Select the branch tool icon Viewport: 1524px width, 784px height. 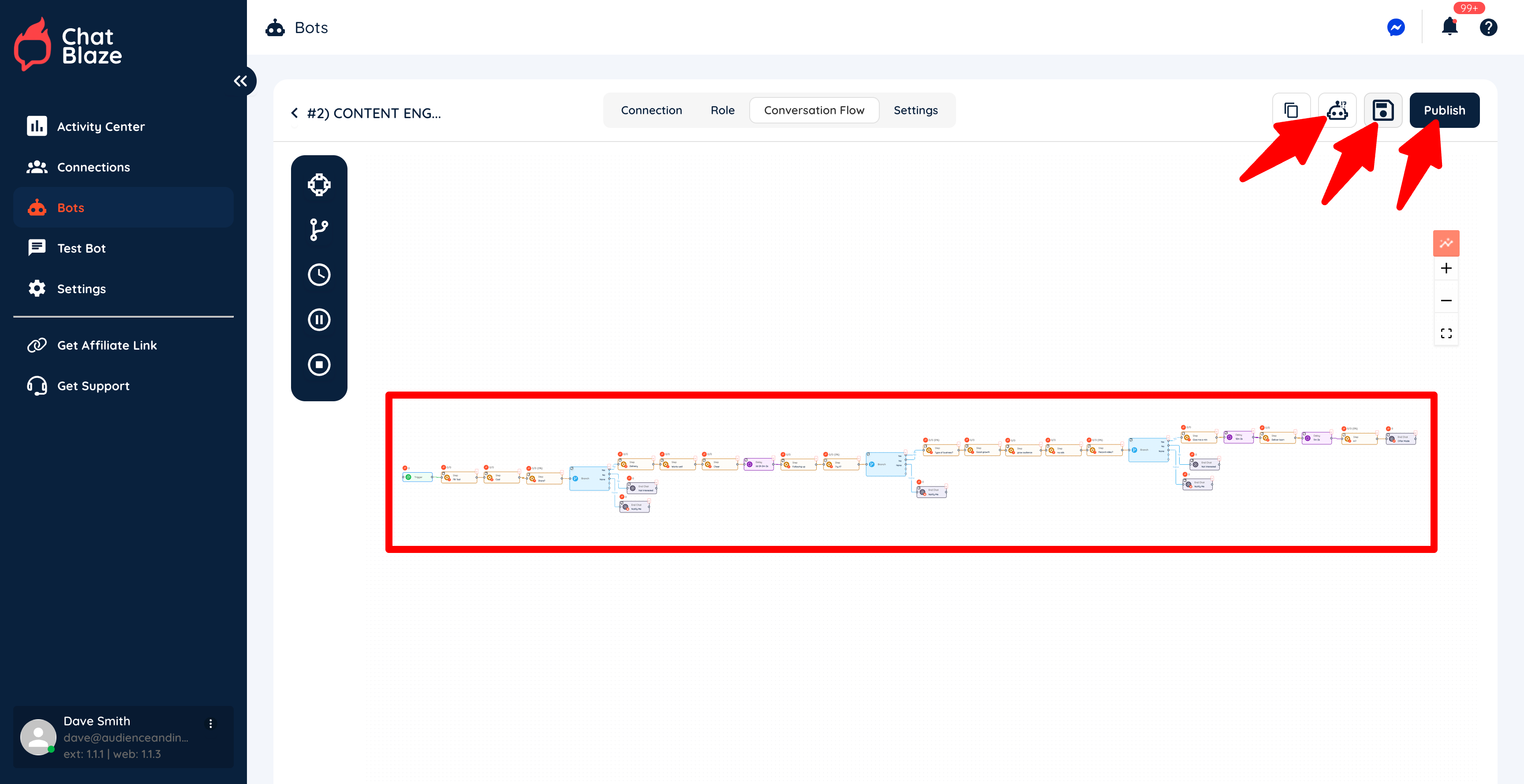[319, 230]
